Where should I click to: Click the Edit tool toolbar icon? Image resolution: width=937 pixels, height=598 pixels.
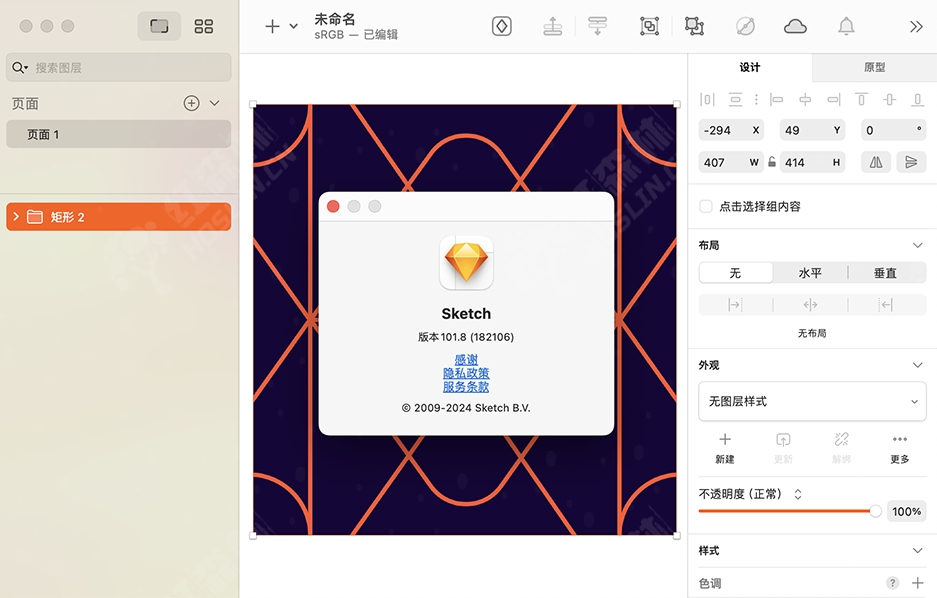tap(745, 26)
